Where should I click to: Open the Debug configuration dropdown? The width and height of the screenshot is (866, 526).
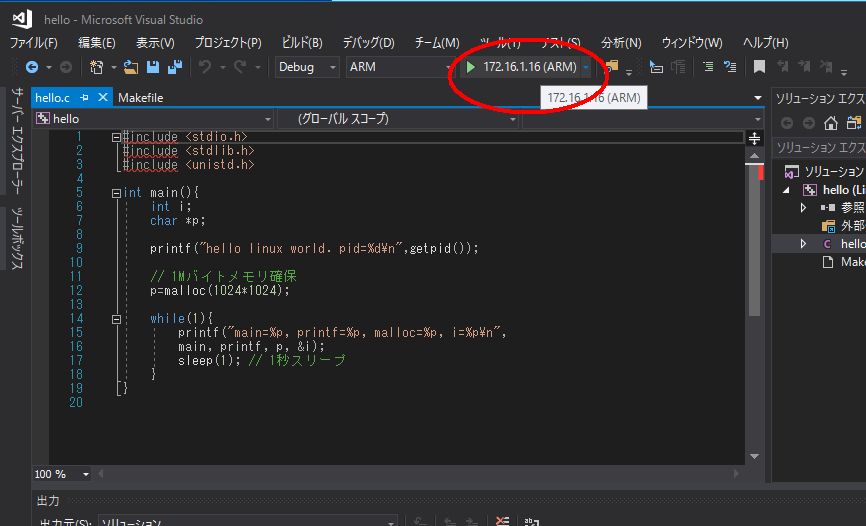point(307,67)
